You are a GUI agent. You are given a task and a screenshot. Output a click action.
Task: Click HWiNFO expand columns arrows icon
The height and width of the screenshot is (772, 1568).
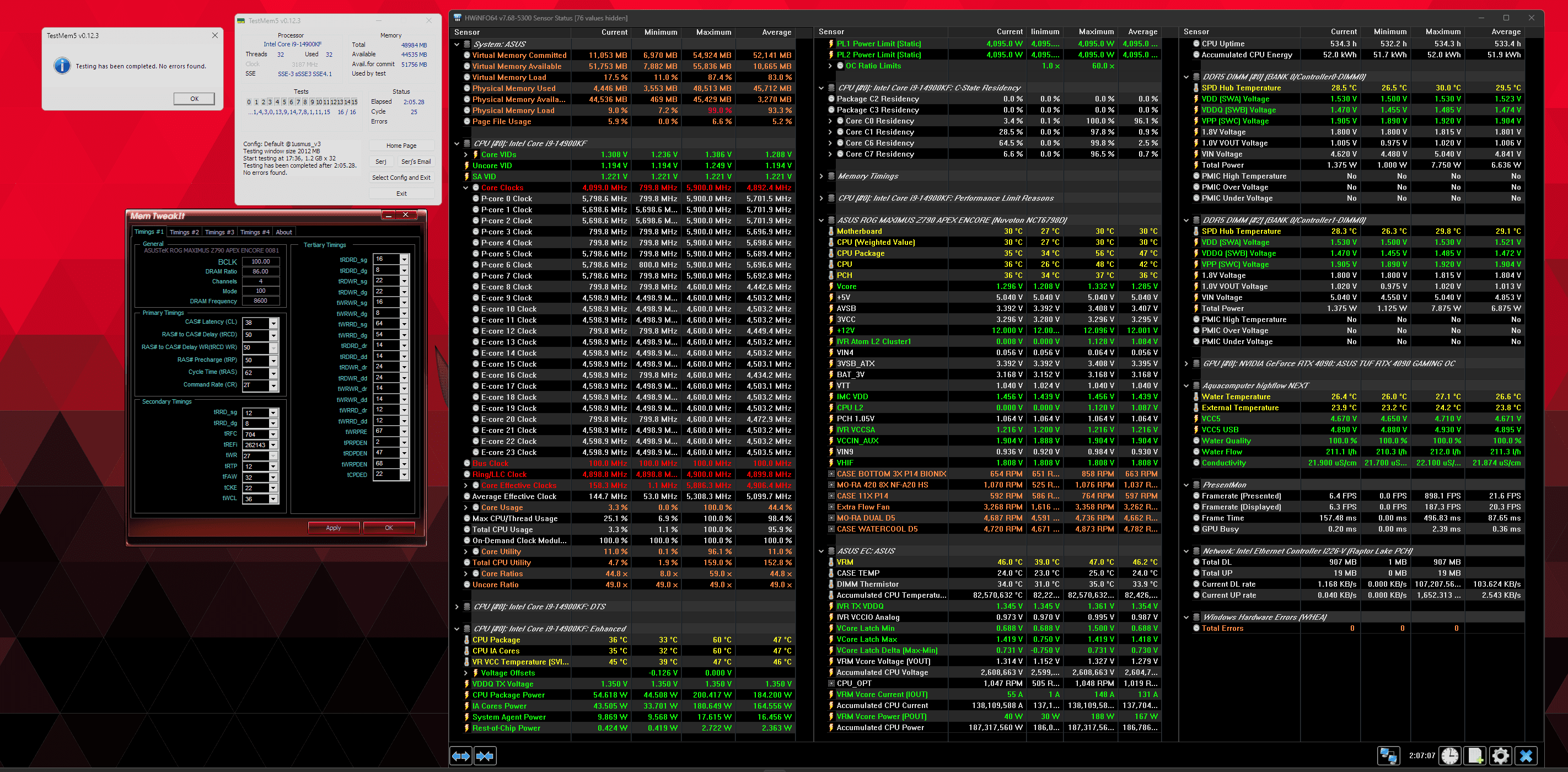461,755
